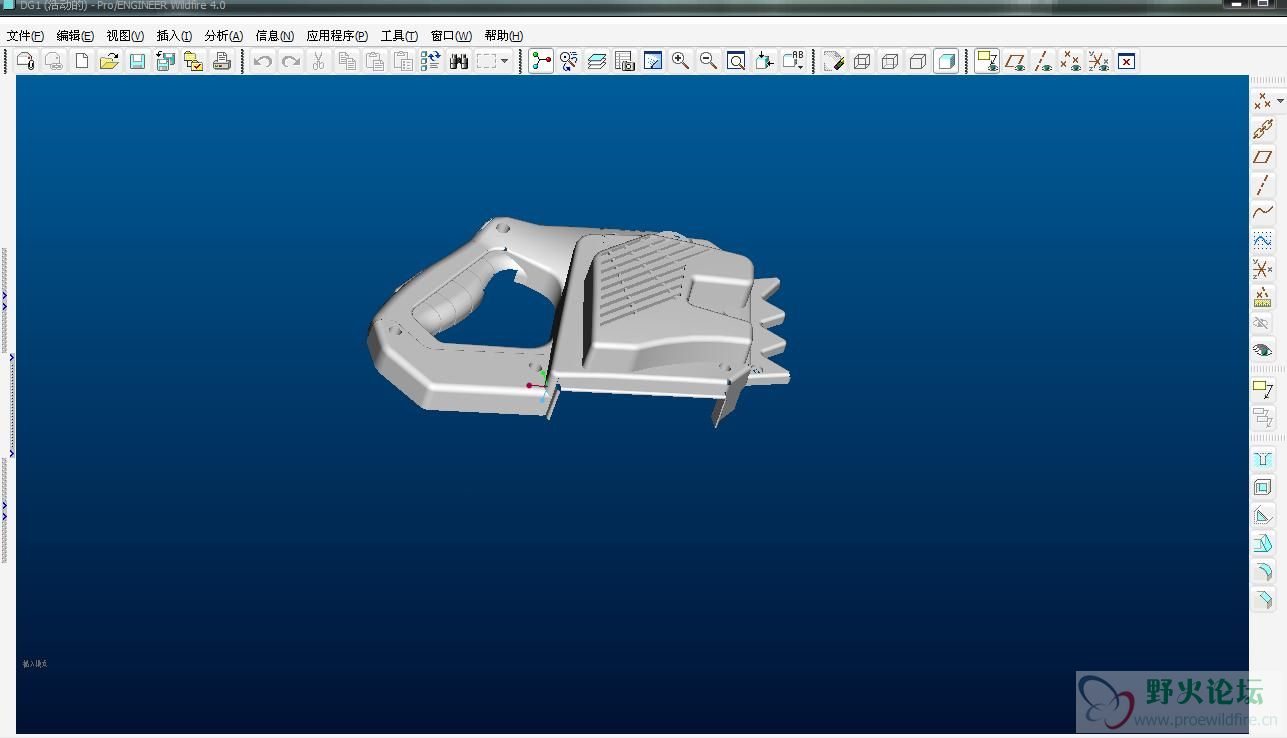Open an existing file via the folder icon

pyautogui.click(x=109, y=61)
